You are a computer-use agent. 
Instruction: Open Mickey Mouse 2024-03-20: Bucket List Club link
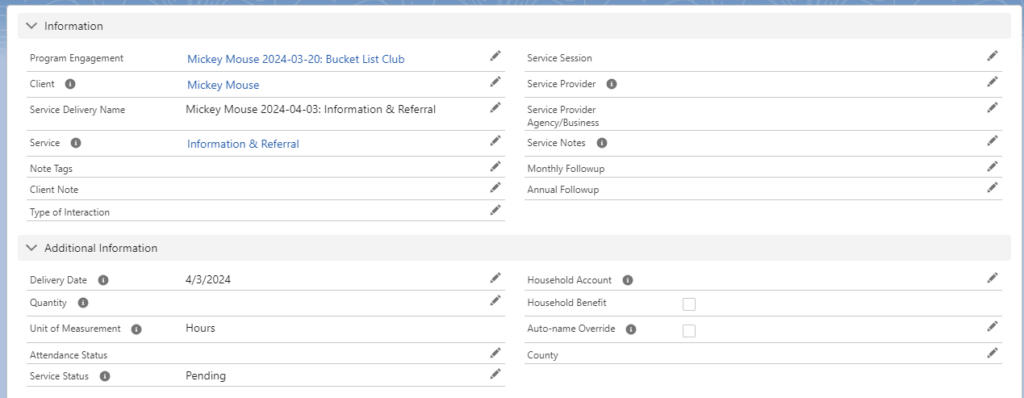click(296, 59)
